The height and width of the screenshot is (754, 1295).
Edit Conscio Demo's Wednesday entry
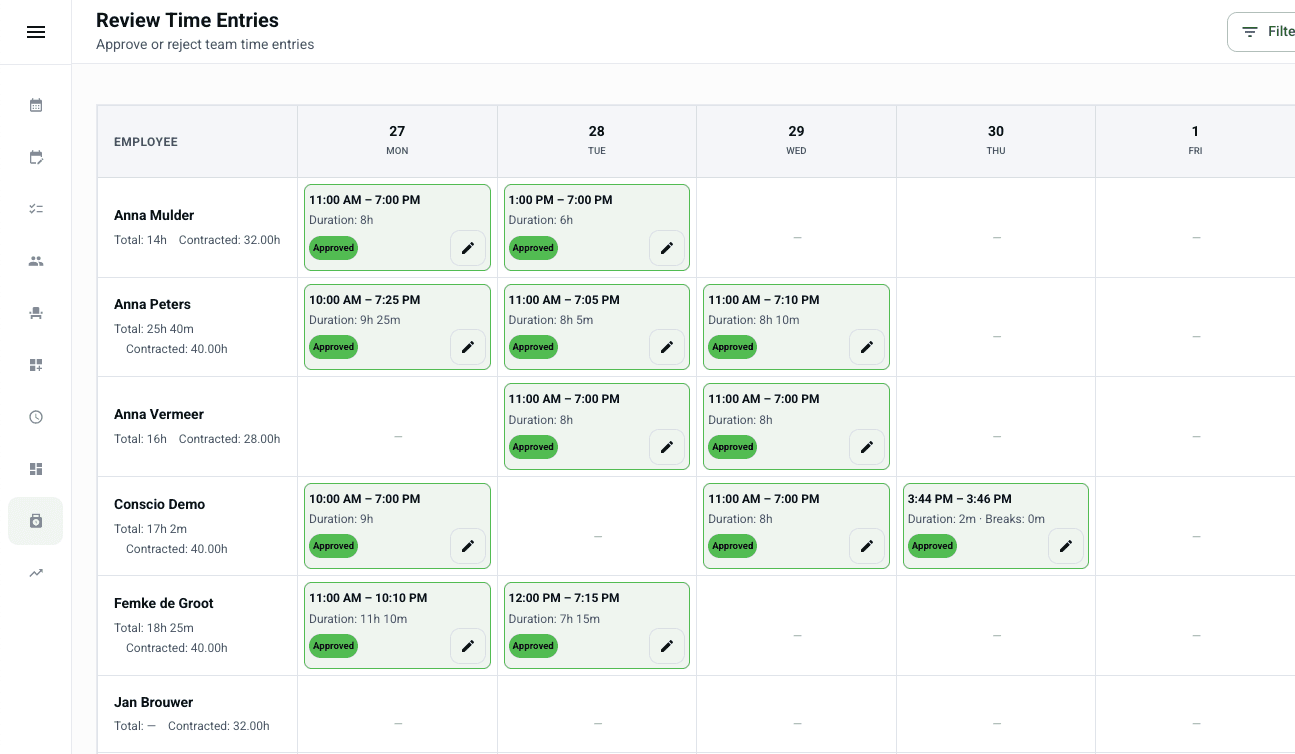pos(867,546)
